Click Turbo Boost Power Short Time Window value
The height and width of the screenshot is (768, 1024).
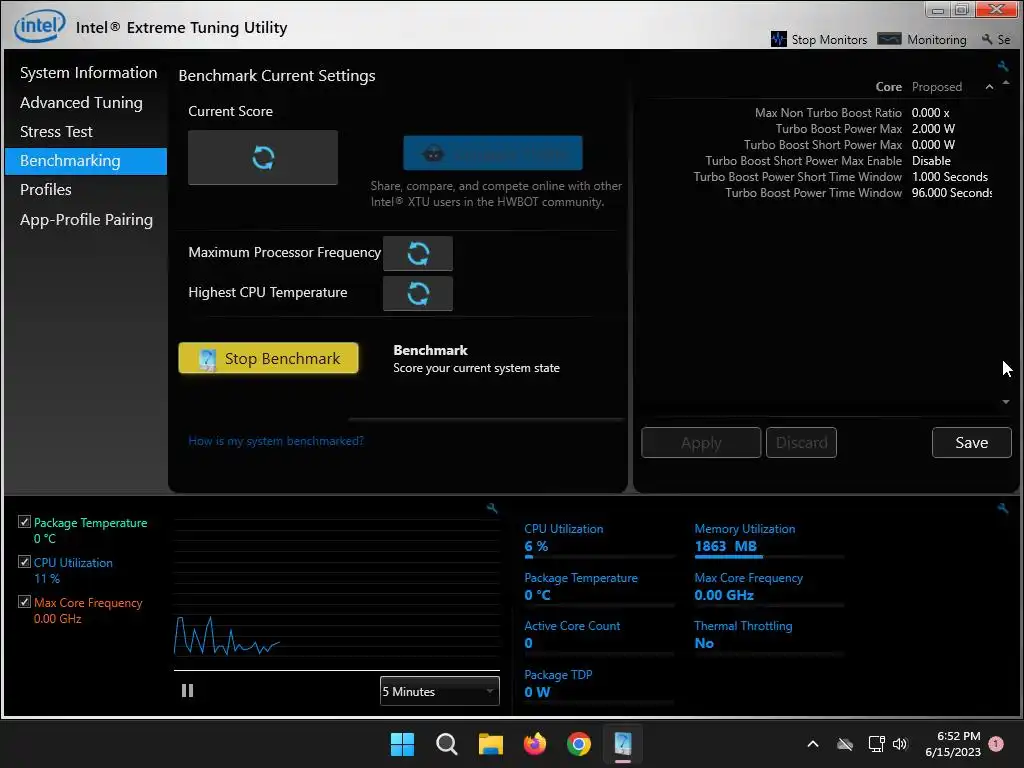pyautogui.click(x=950, y=177)
